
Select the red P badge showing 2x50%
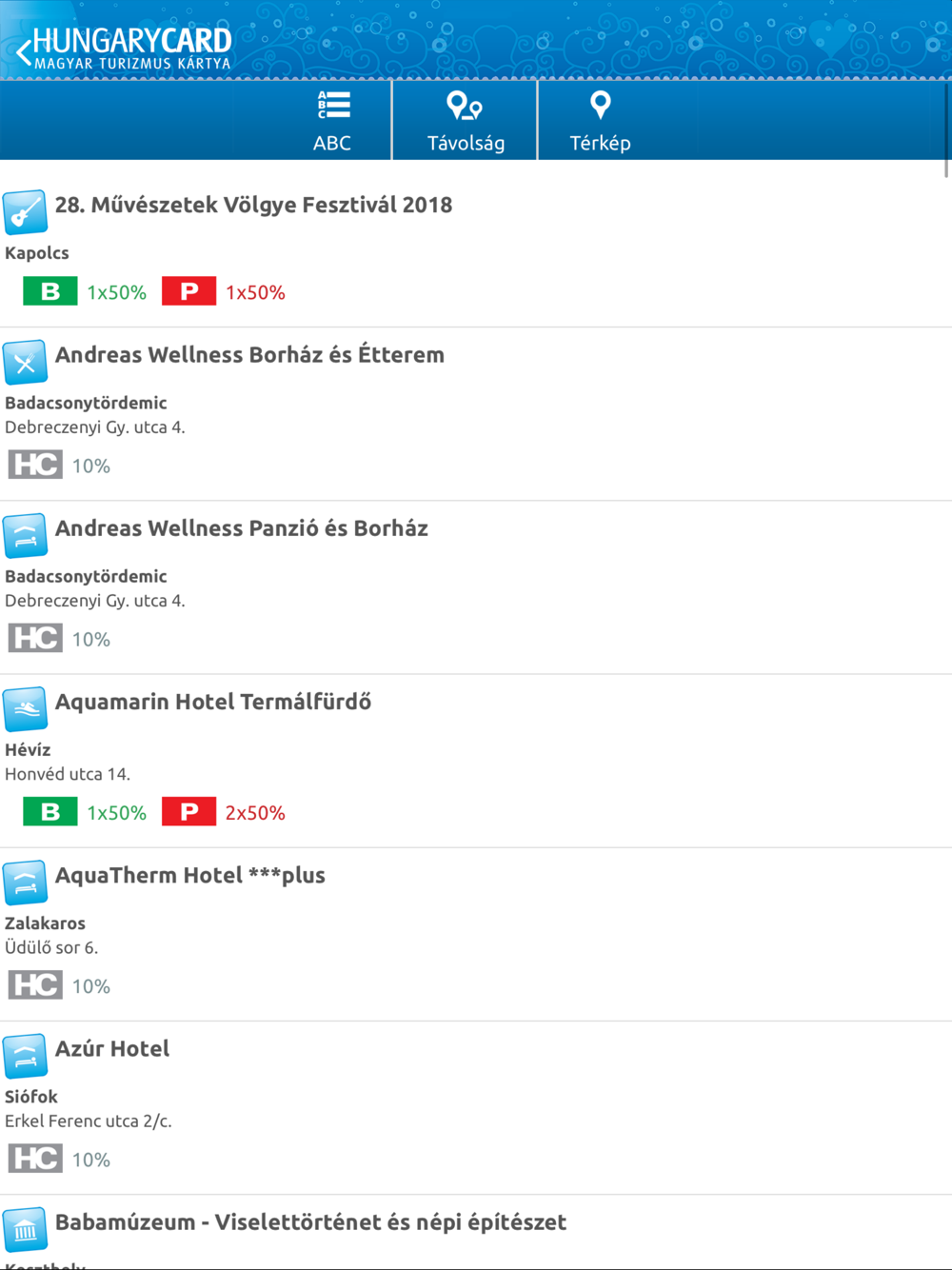(188, 812)
